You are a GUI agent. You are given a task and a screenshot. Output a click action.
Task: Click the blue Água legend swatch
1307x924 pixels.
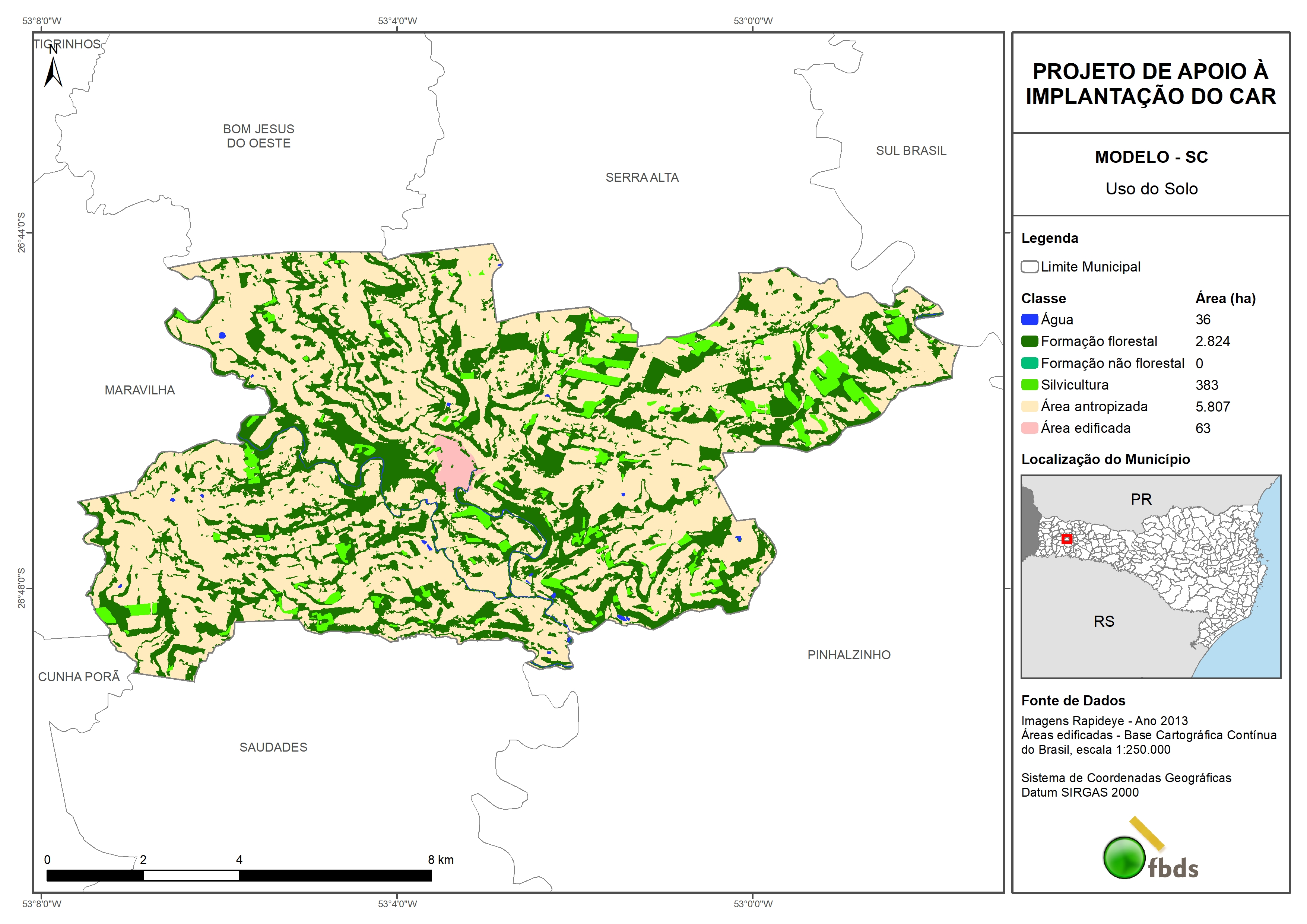tap(1029, 320)
